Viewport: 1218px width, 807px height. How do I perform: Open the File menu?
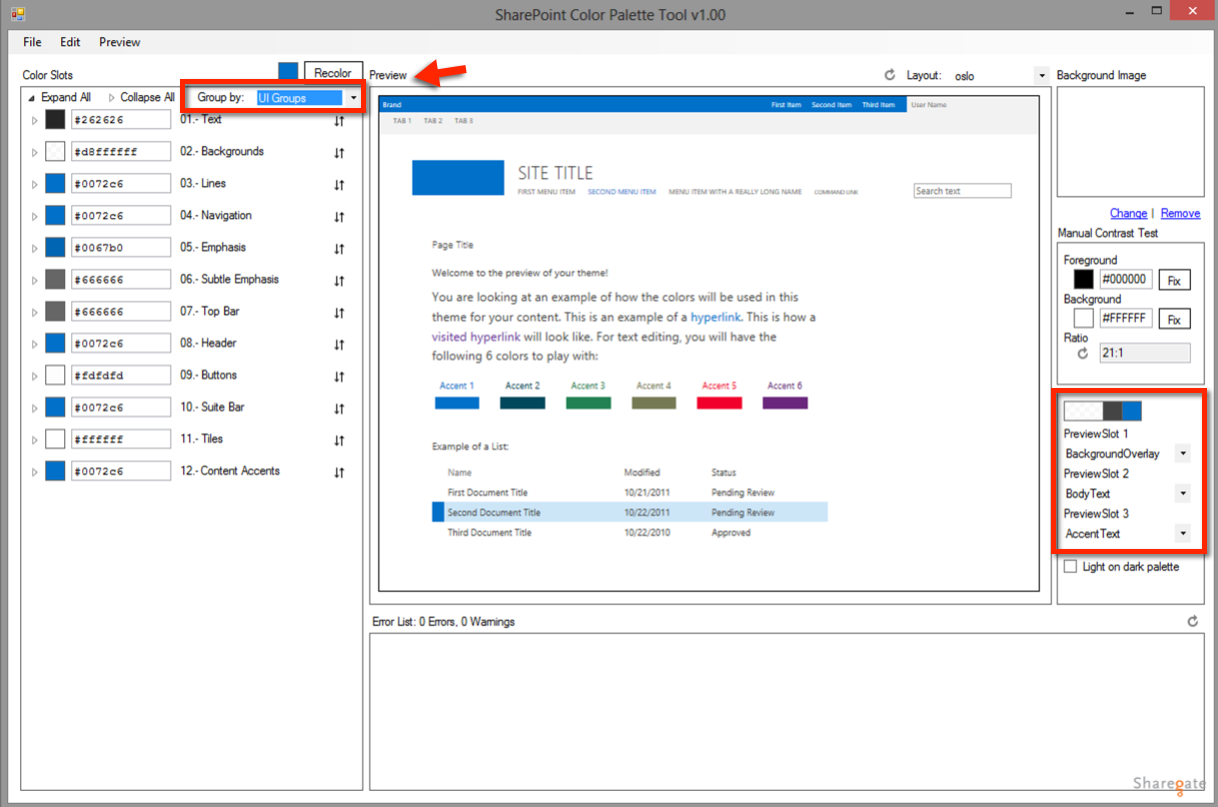click(x=32, y=42)
